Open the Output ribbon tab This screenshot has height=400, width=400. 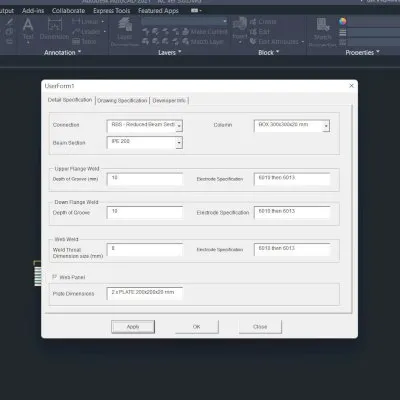pos(7,11)
